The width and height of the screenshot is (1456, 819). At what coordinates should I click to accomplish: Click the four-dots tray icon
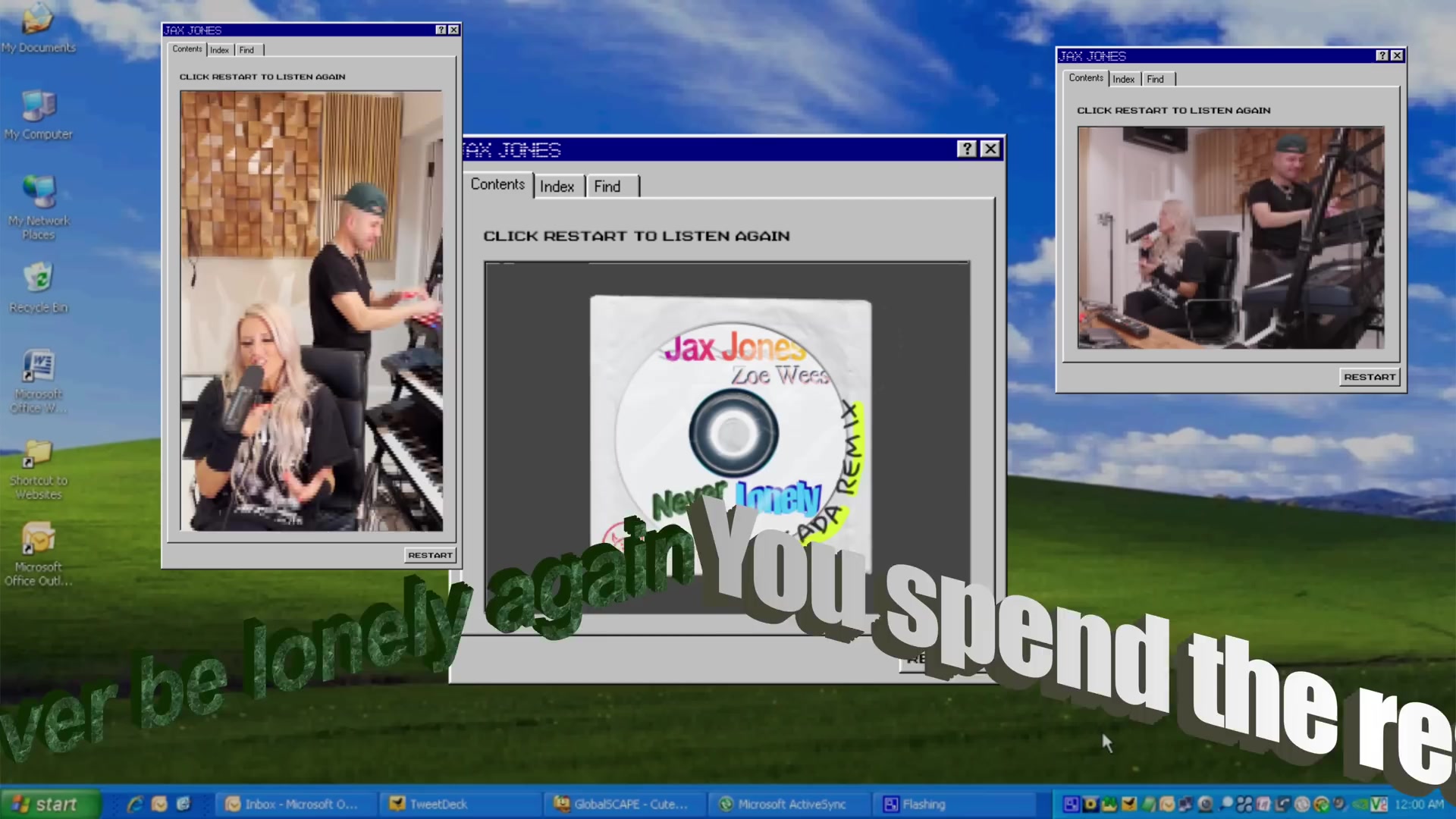1244,804
